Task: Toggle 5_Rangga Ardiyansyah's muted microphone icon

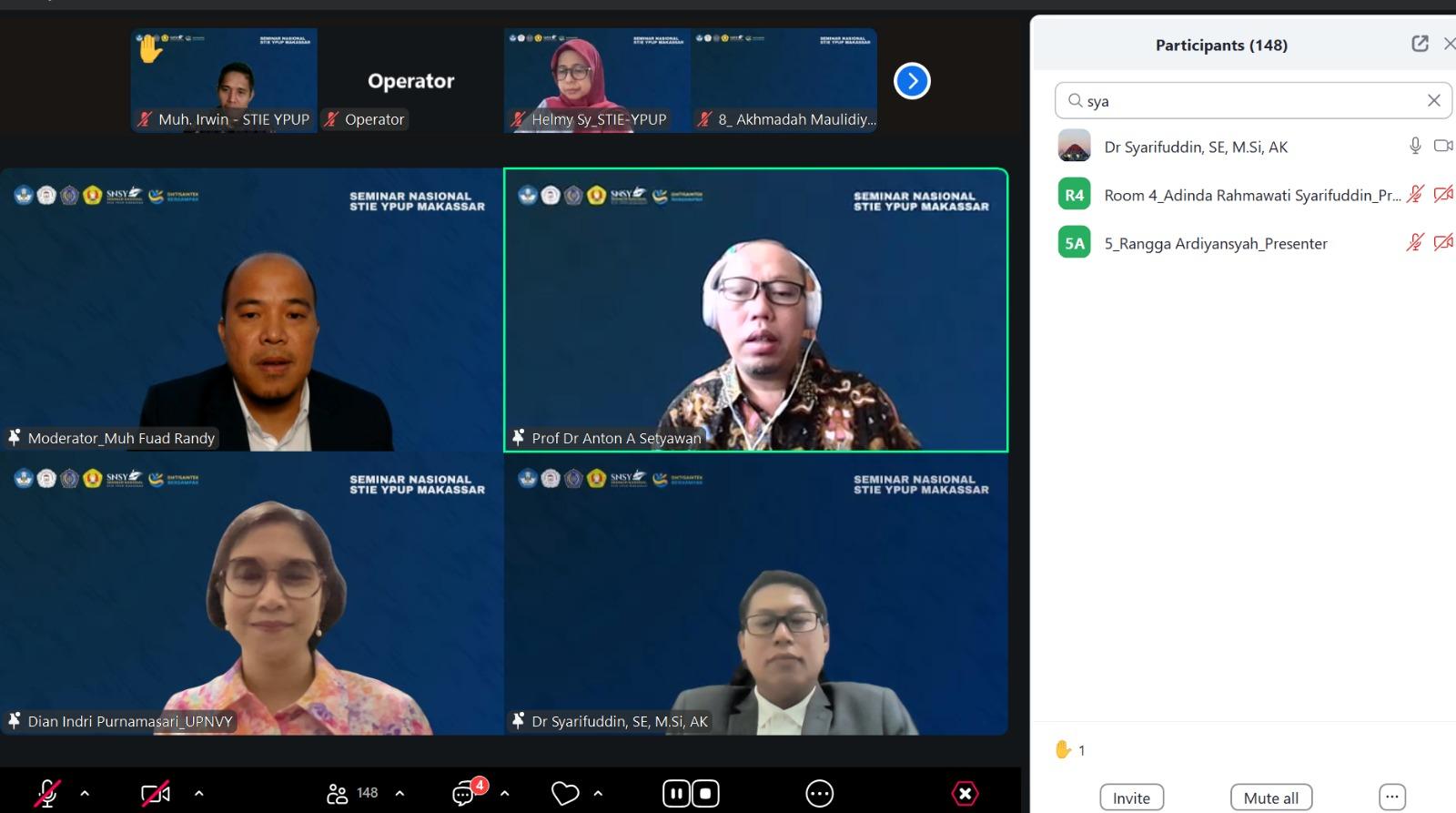Action: click(1415, 242)
